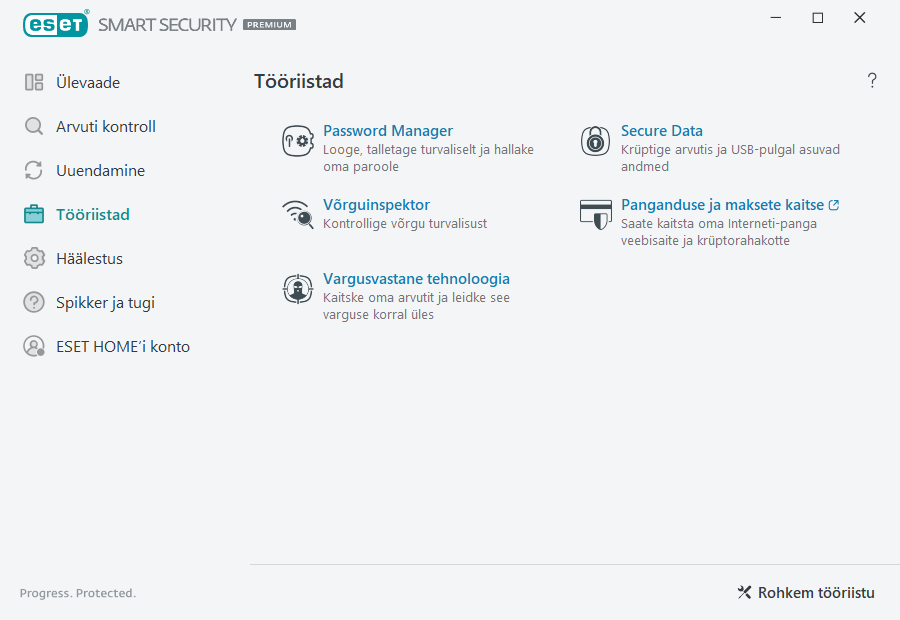Click the Ülevaade overview icon
This screenshot has height=620, width=900.
click(x=33, y=82)
